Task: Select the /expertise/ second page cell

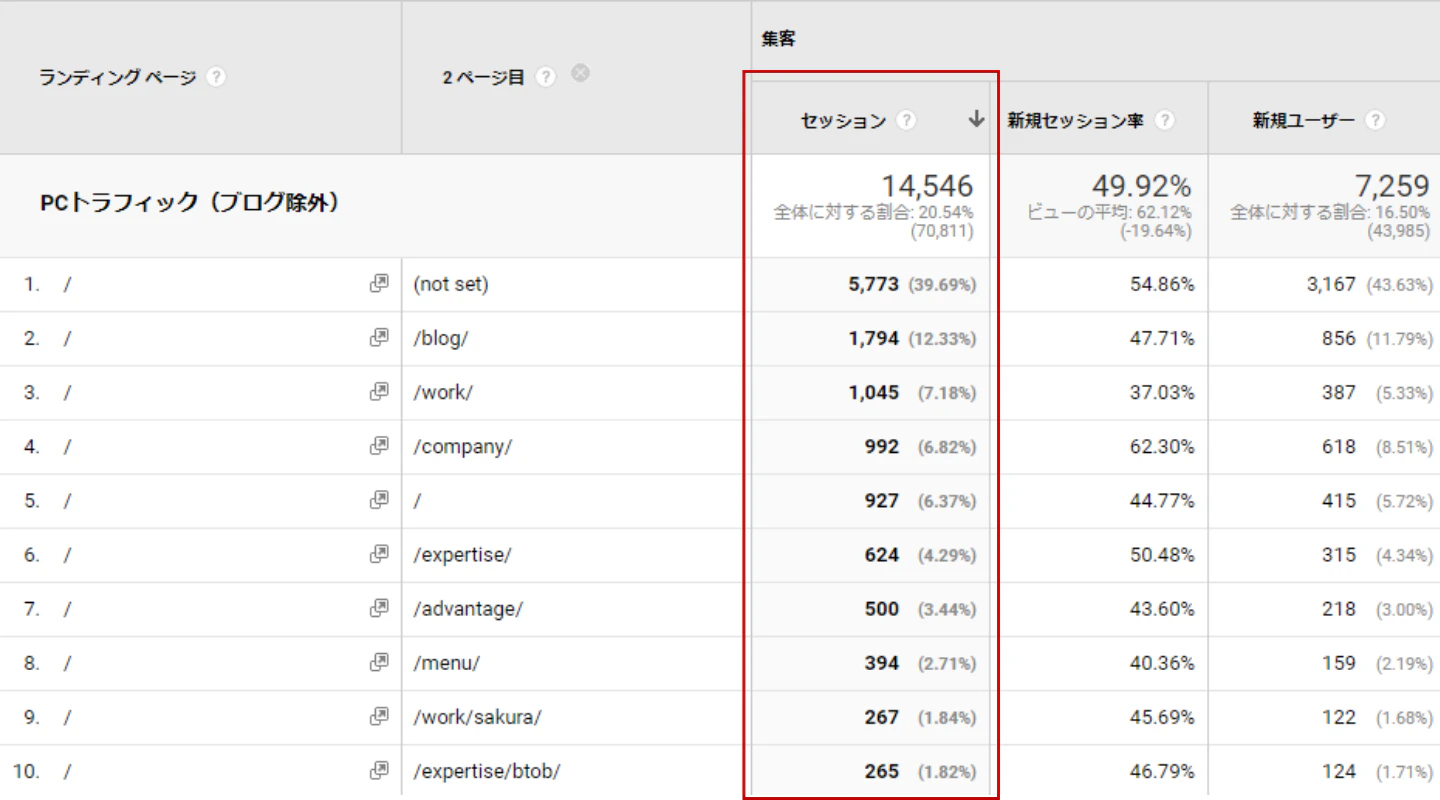Action: tap(462, 554)
